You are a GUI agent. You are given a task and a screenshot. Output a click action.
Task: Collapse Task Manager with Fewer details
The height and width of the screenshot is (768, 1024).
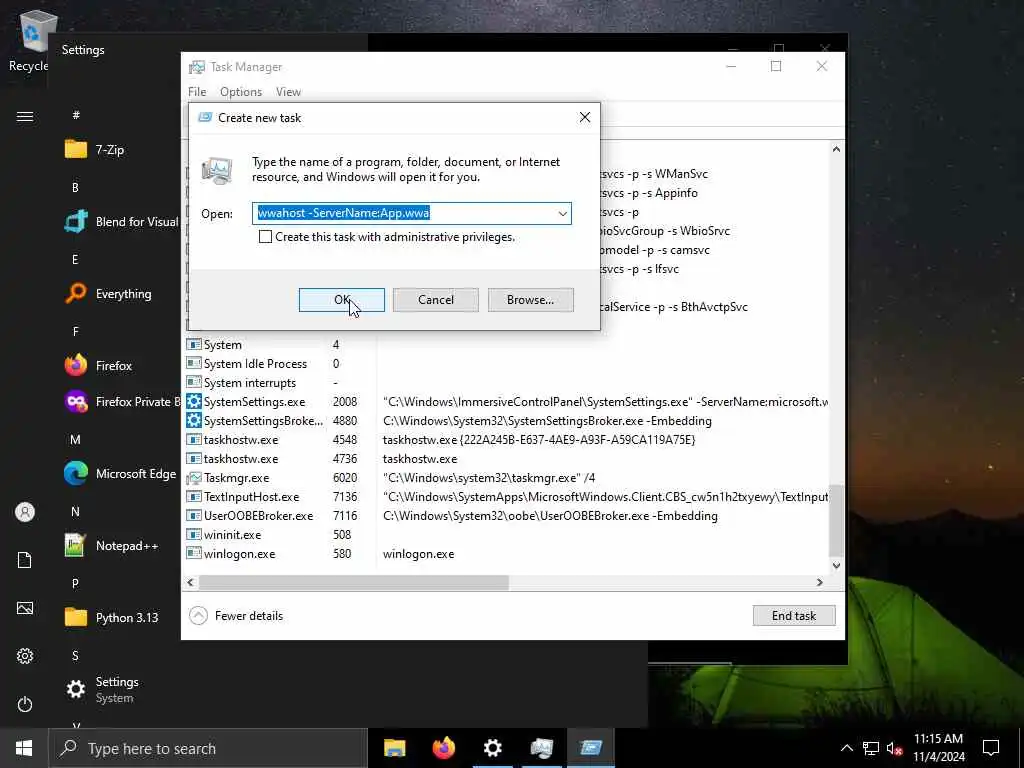click(x=236, y=616)
